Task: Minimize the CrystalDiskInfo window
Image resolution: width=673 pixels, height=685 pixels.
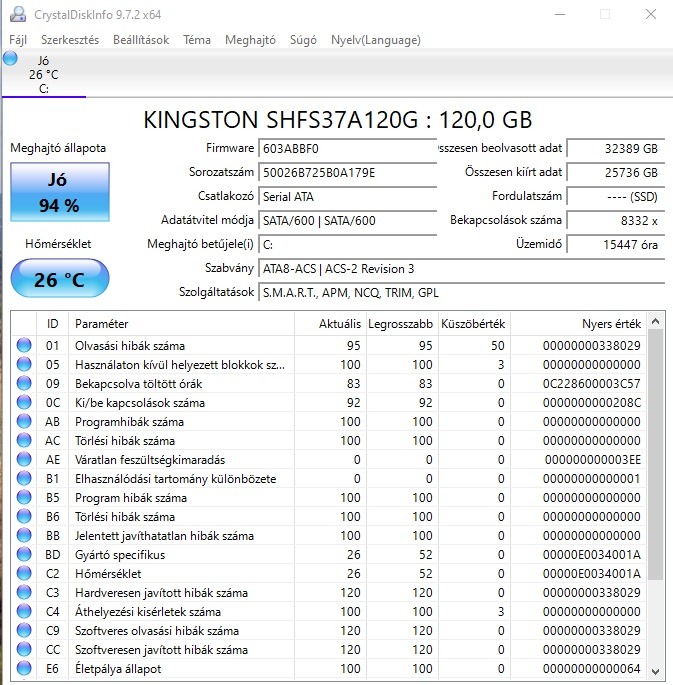Action: (560, 14)
